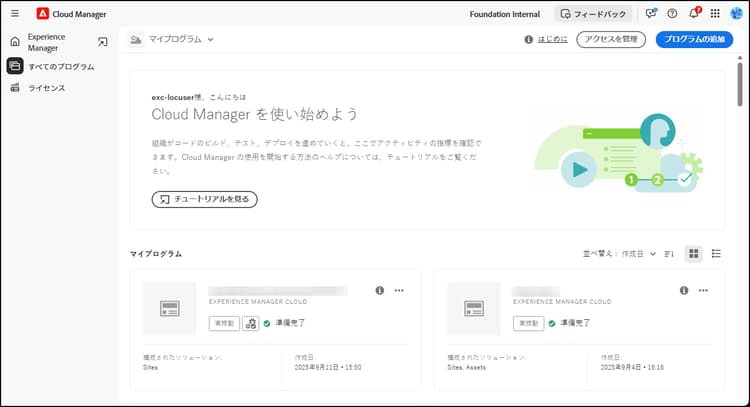Open the notifications bell icon

(694, 13)
